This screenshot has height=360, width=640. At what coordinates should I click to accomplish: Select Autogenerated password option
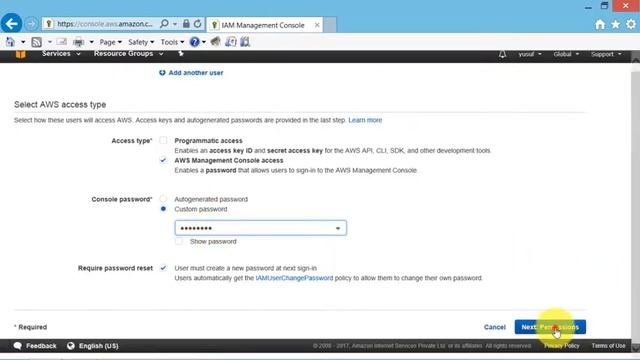[163, 199]
